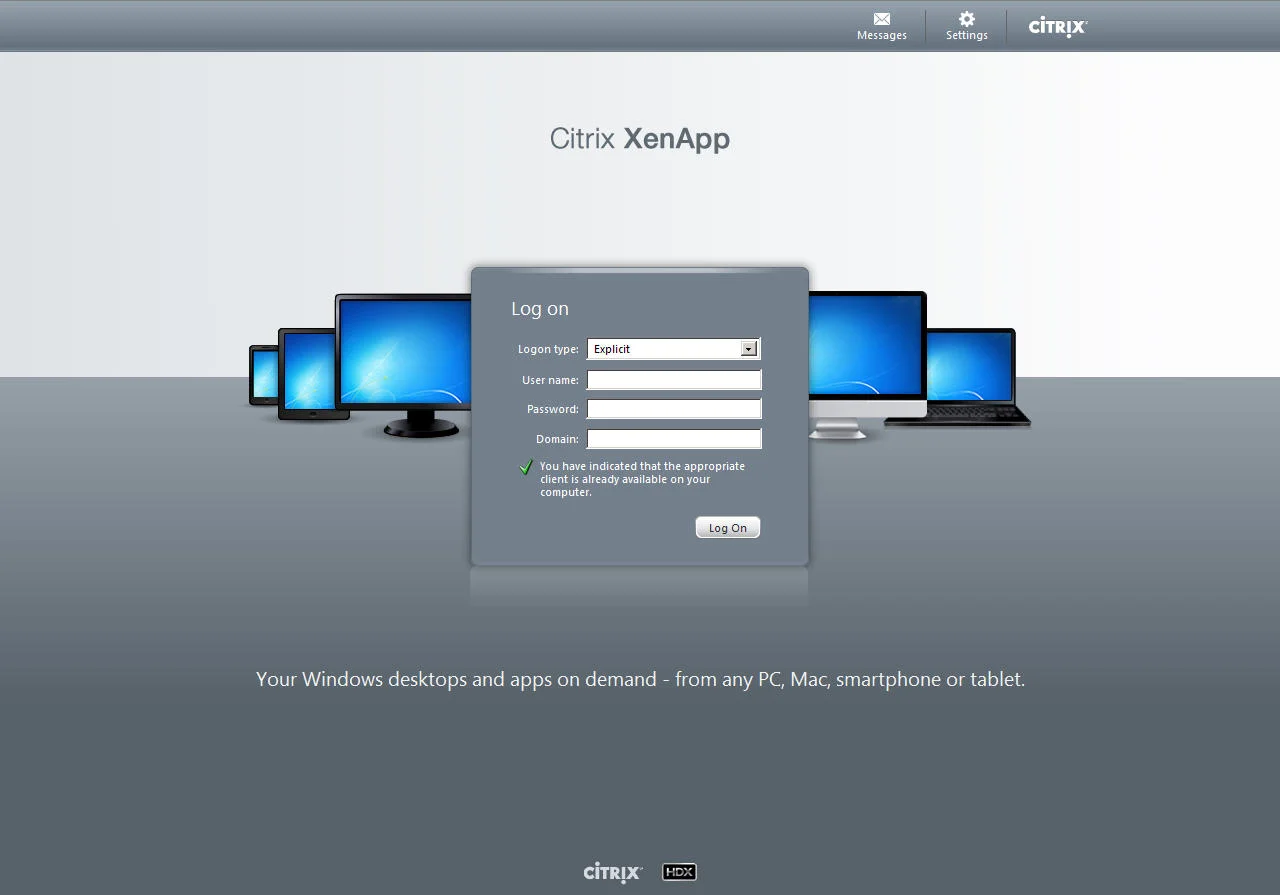Click the HDX badge icon

[679, 872]
